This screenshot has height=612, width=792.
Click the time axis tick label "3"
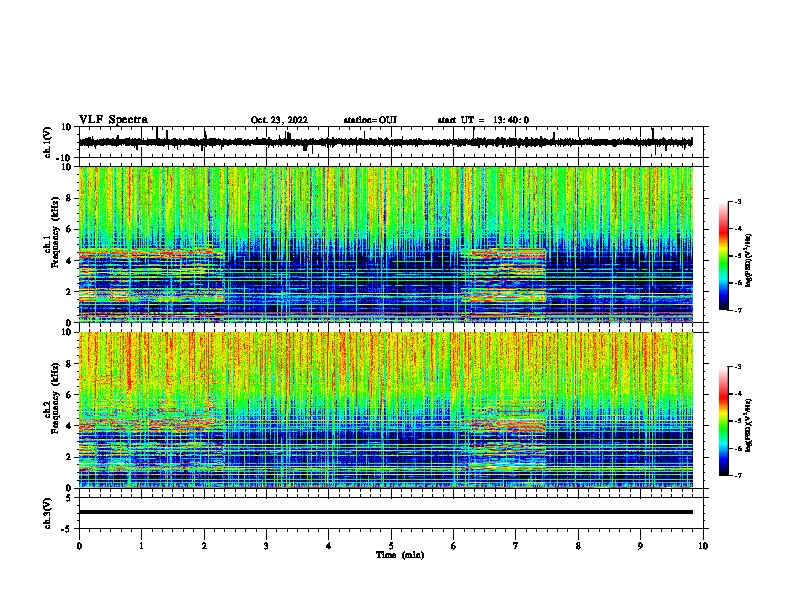(x=266, y=546)
